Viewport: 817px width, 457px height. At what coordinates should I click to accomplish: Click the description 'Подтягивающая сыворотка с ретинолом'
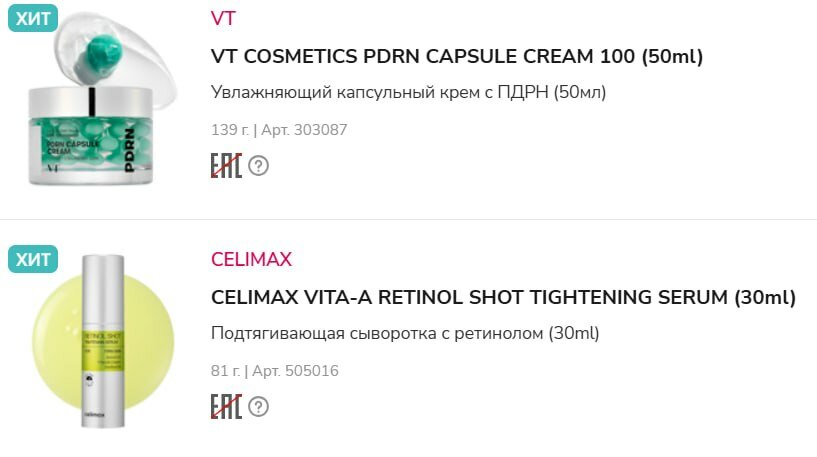coord(405,333)
